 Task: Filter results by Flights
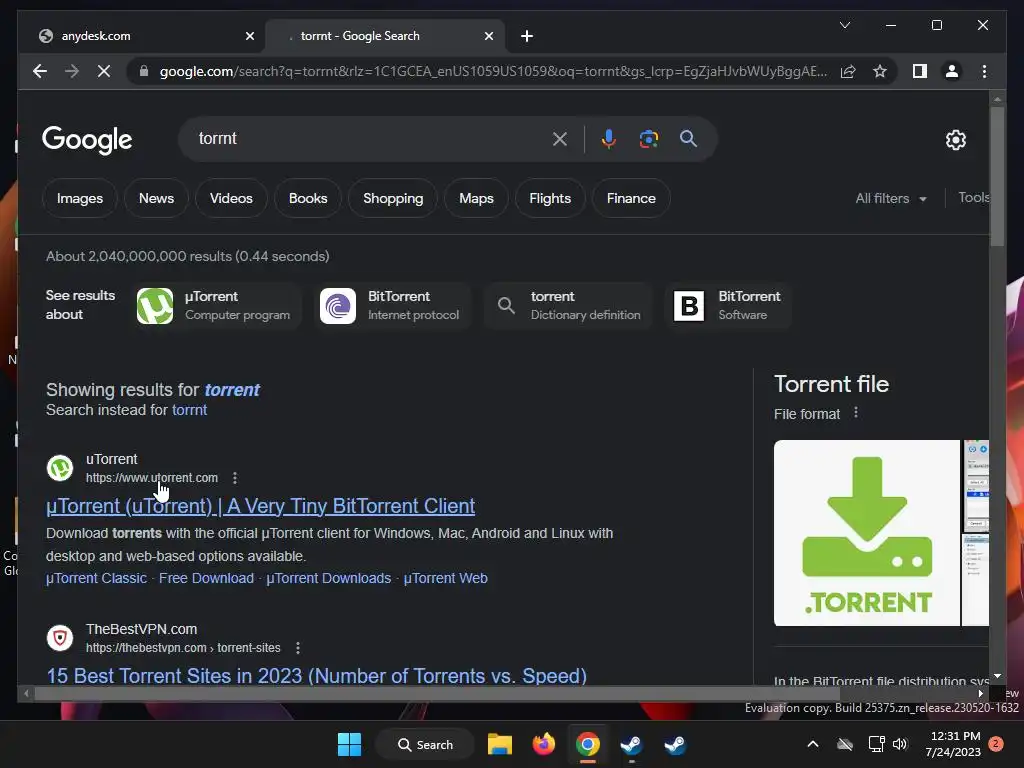pyautogui.click(x=550, y=198)
